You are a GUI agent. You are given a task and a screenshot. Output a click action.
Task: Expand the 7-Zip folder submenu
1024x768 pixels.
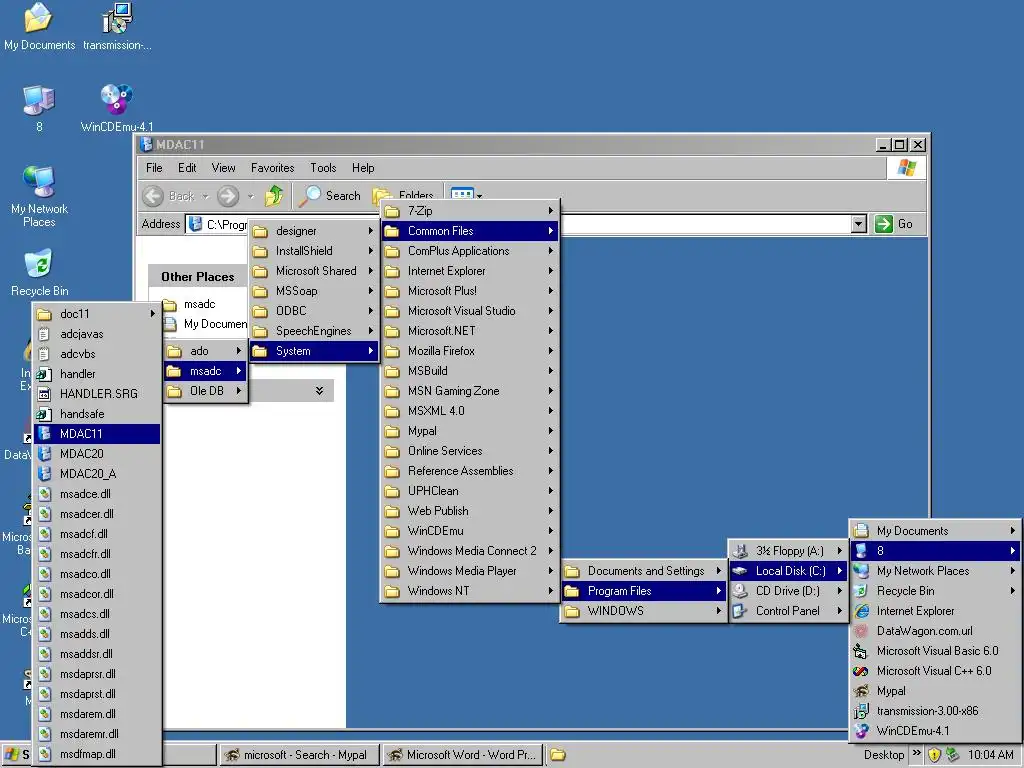pyautogui.click(x=470, y=211)
